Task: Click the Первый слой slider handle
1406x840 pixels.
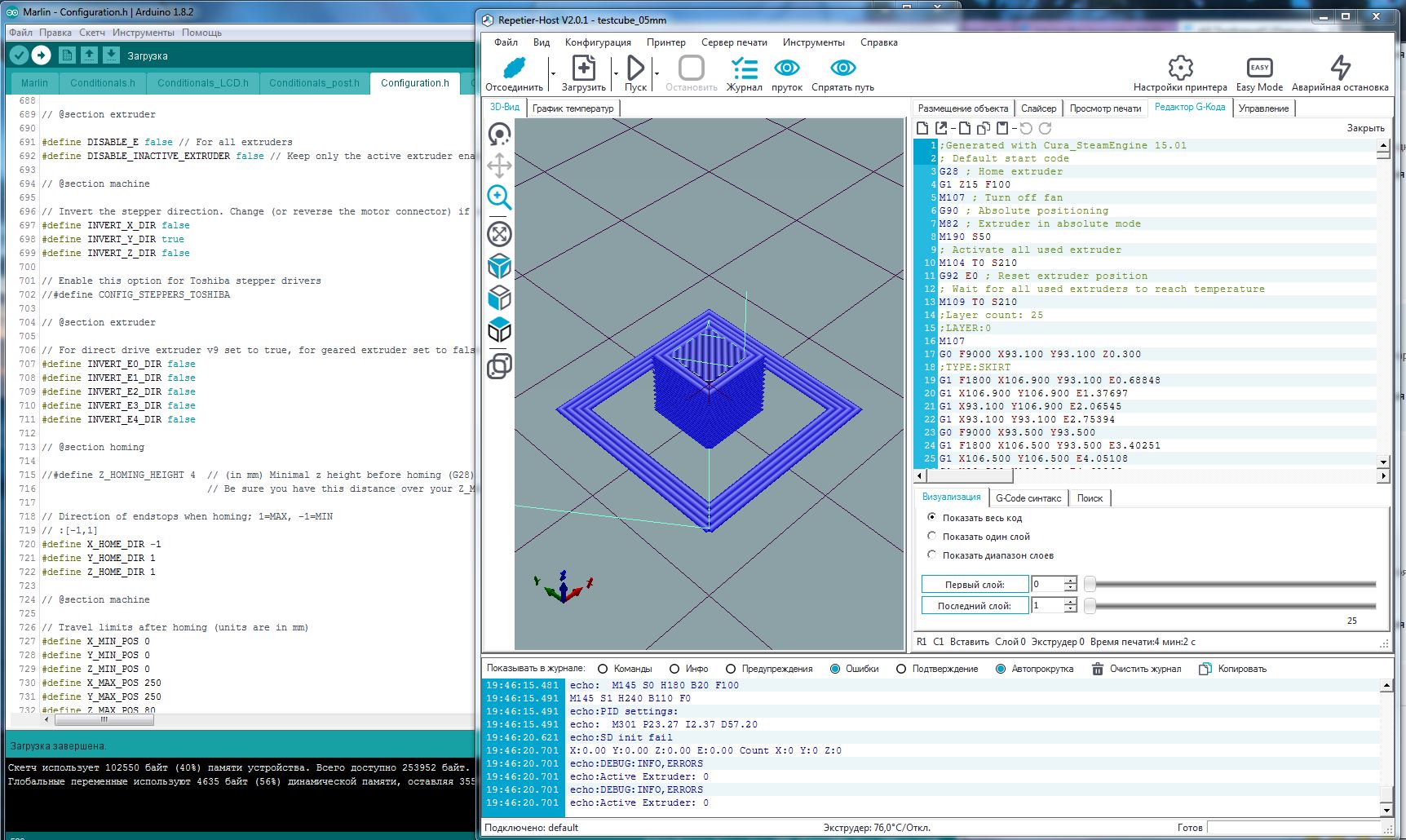Action: point(1090,584)
